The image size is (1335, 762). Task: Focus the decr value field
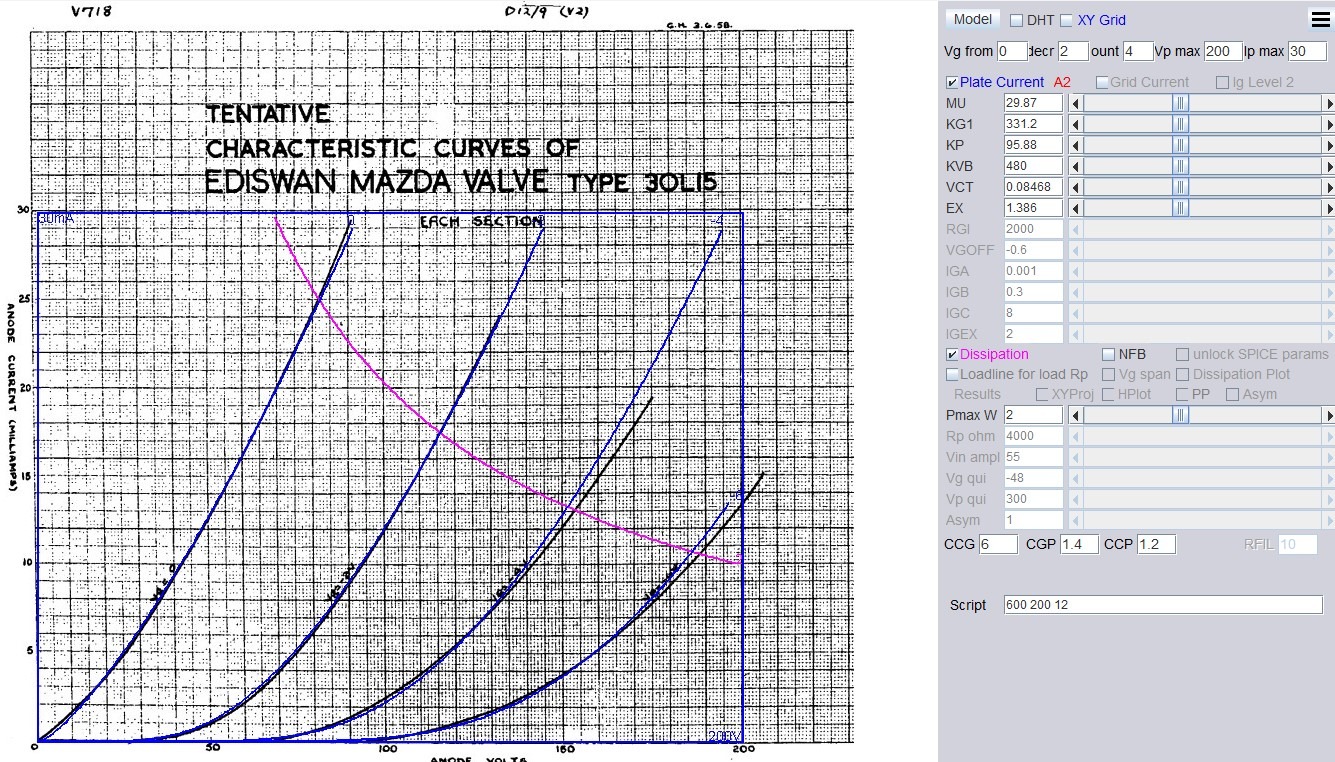tap(1073, 51)
